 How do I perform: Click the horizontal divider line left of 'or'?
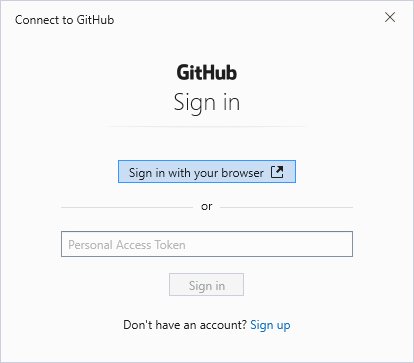coord(127,207)
